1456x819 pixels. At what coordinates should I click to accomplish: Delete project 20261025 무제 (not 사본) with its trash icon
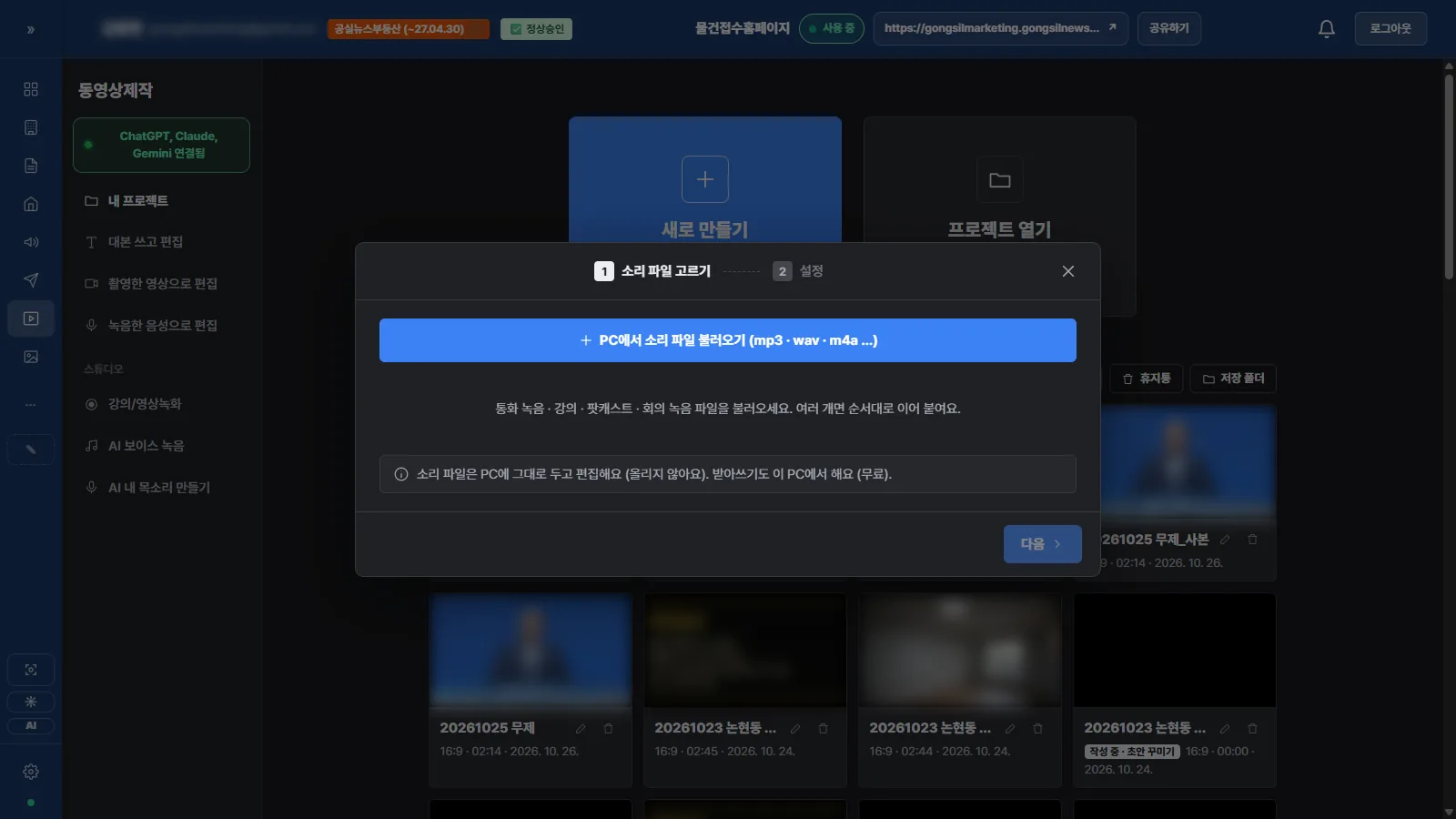(x=608, y=729)
